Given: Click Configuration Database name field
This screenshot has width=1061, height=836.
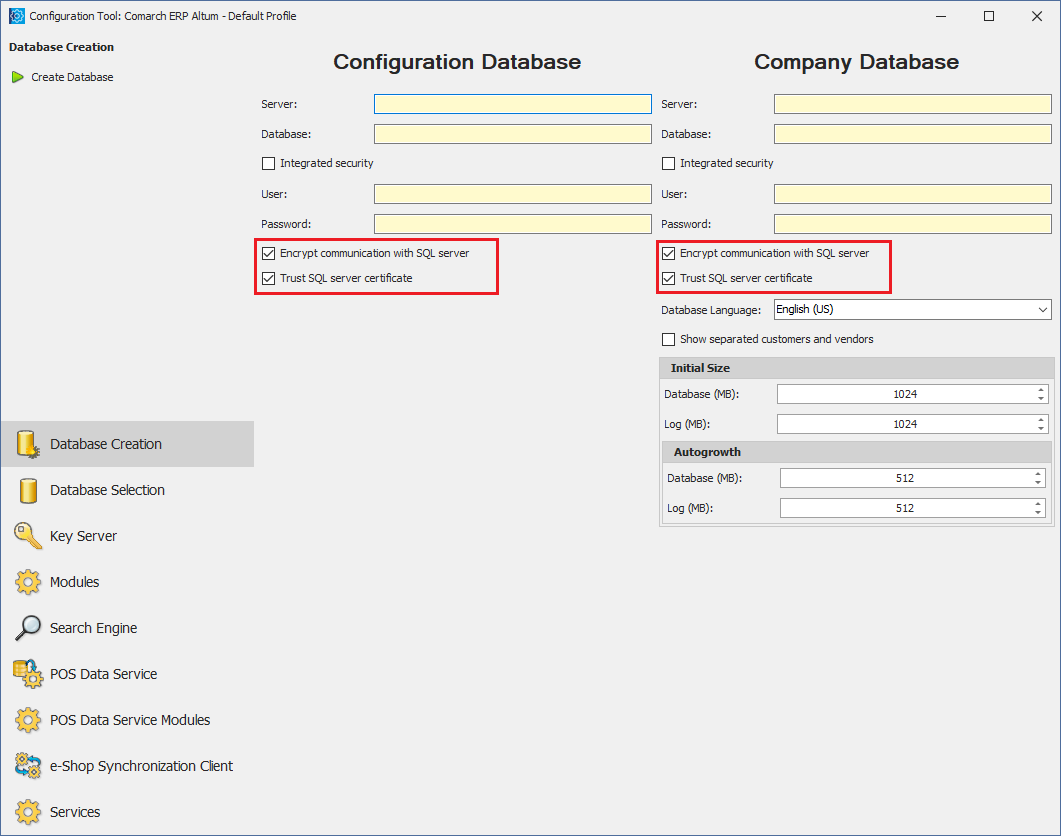Looking at the screenshot, I should click(x=513, y=134).
